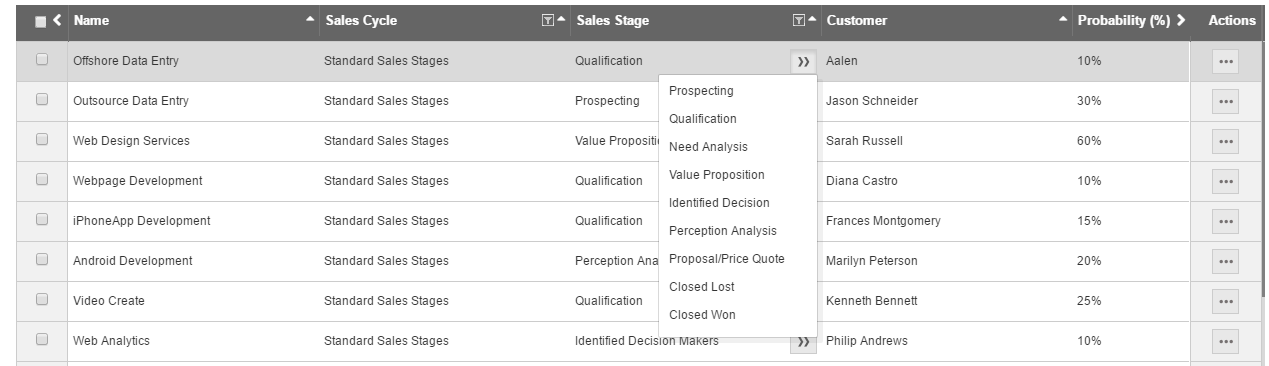Click left chevron beside header checkbox
Viewport: 1269px width, 366px height.
click(x=57, y=20)
